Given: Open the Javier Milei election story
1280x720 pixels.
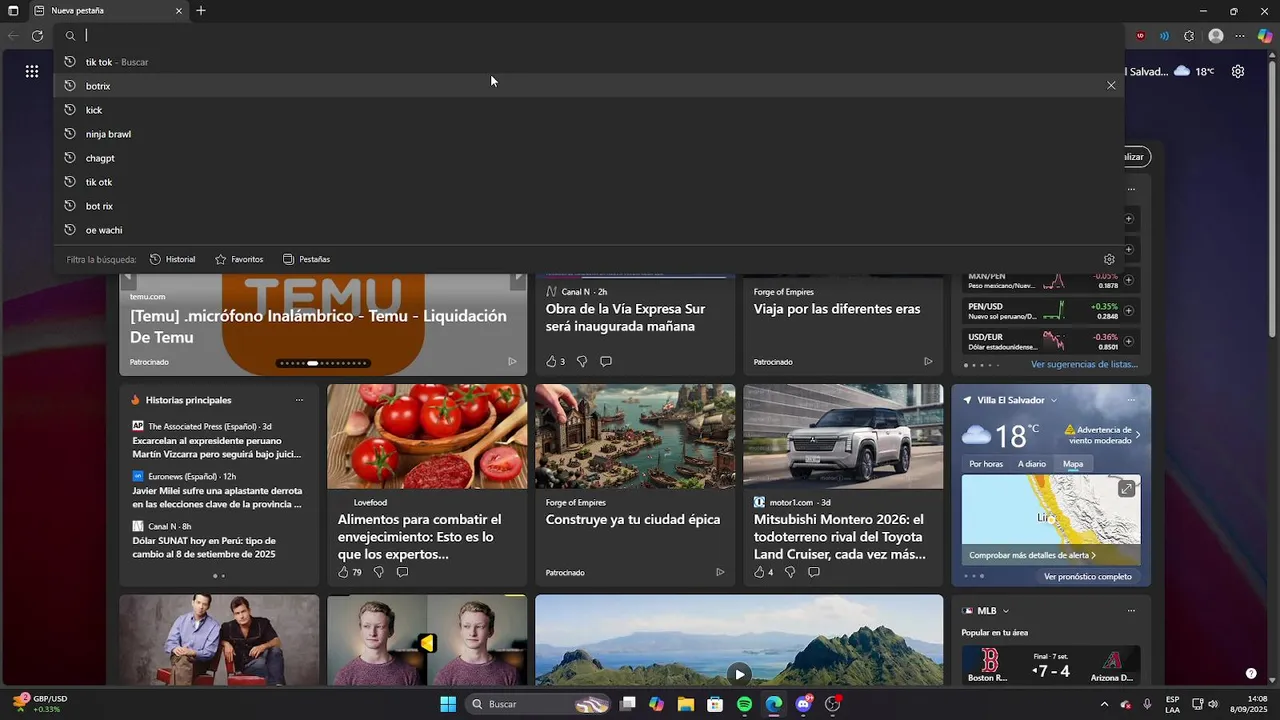Looking at the screenshot, I should coord(217,497).
